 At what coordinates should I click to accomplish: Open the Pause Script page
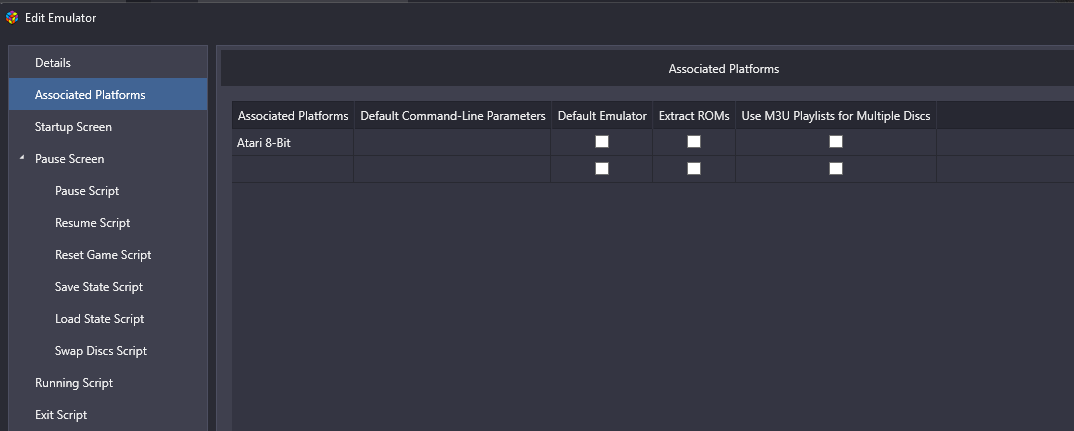108,190
